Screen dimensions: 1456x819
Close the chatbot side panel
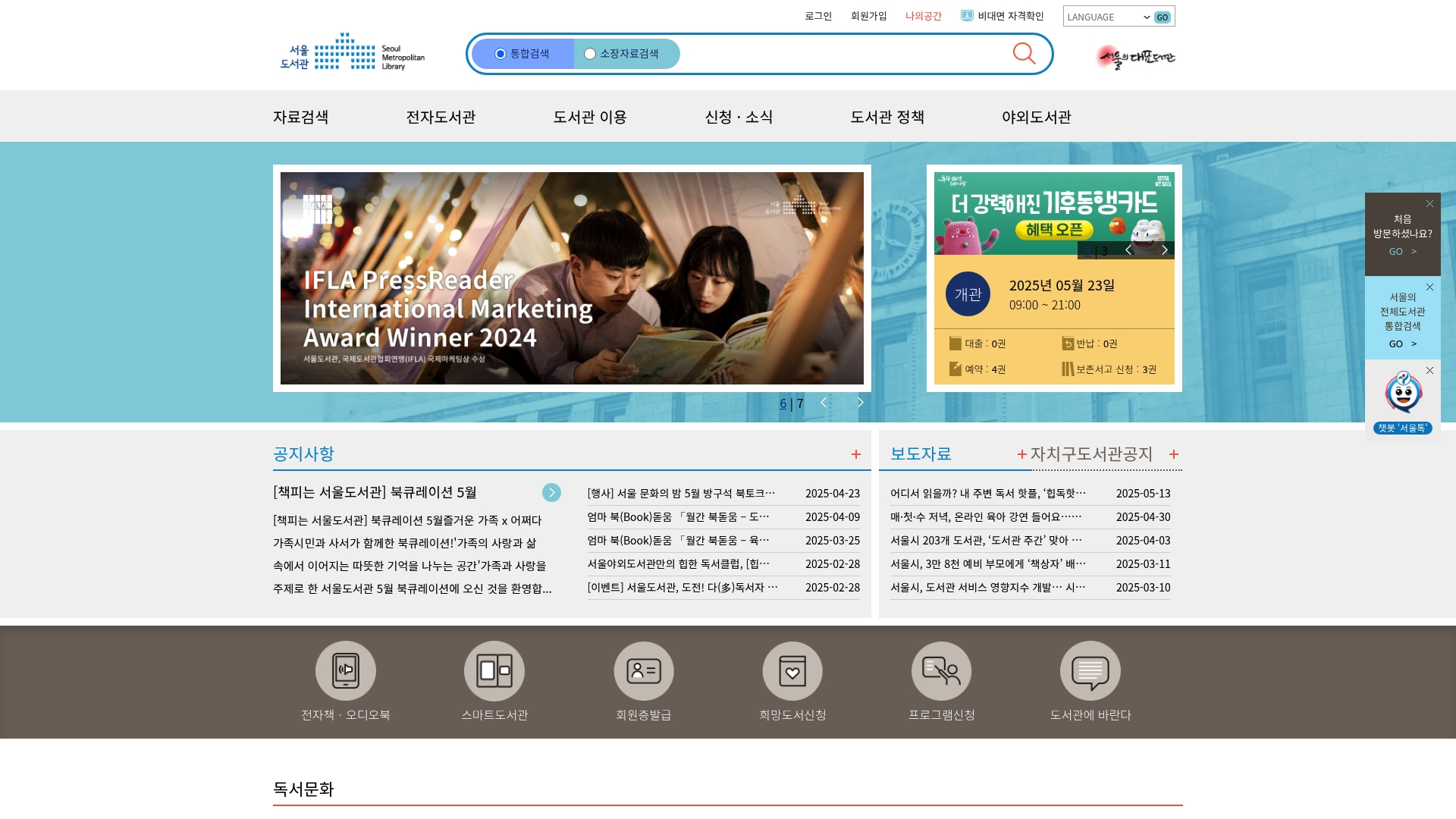(x=1429, y=371)
